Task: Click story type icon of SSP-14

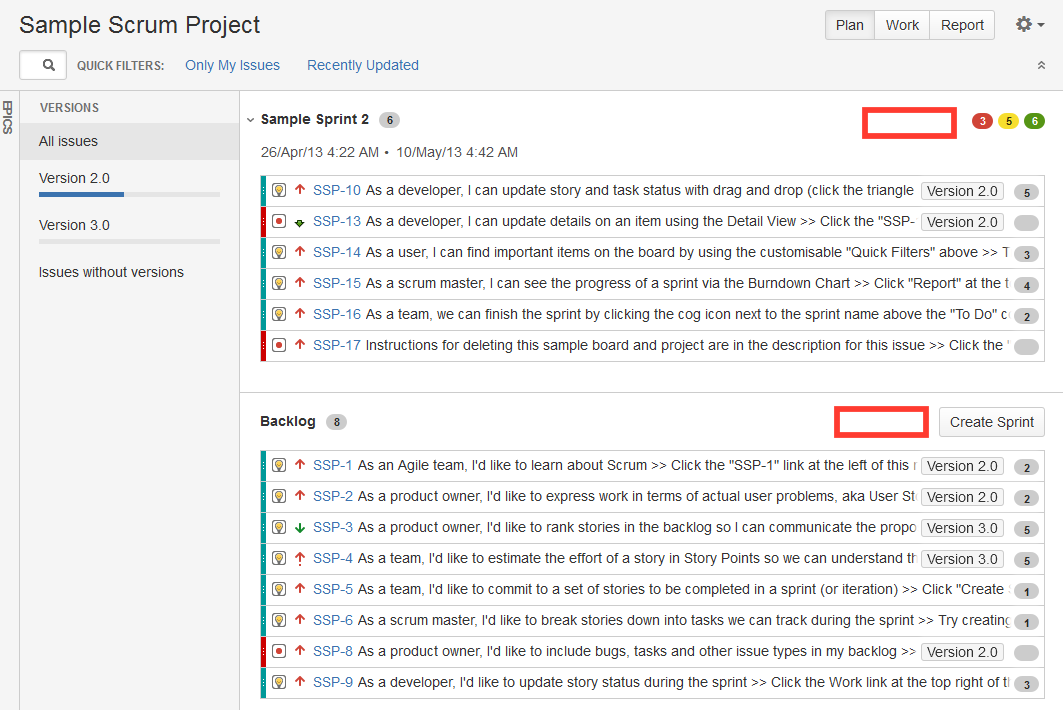Action: point(279,252)
